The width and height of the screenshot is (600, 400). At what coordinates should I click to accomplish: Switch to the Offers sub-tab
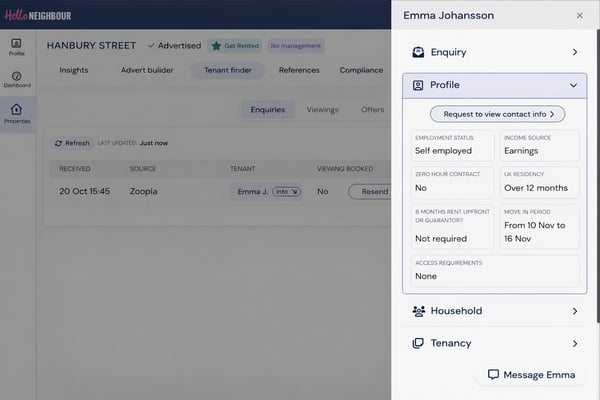click(372, 110)
